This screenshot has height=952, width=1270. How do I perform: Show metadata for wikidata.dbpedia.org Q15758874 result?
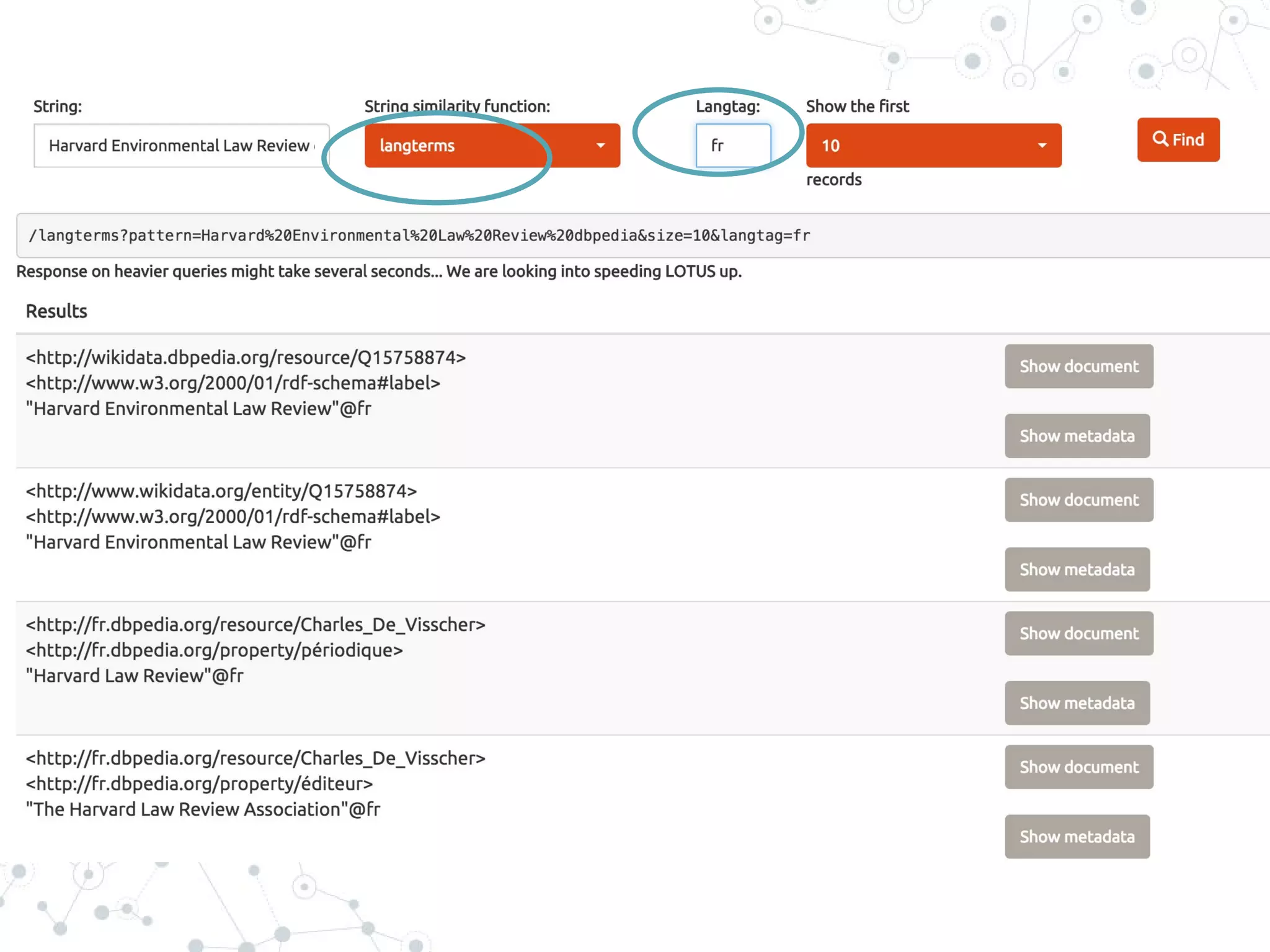[1077, 436]
